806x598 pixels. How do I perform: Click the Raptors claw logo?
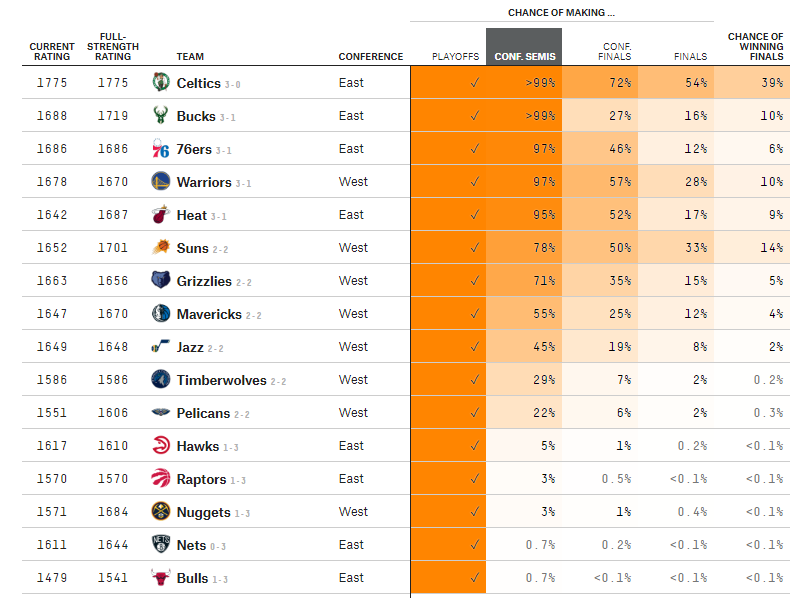[161, 478]
